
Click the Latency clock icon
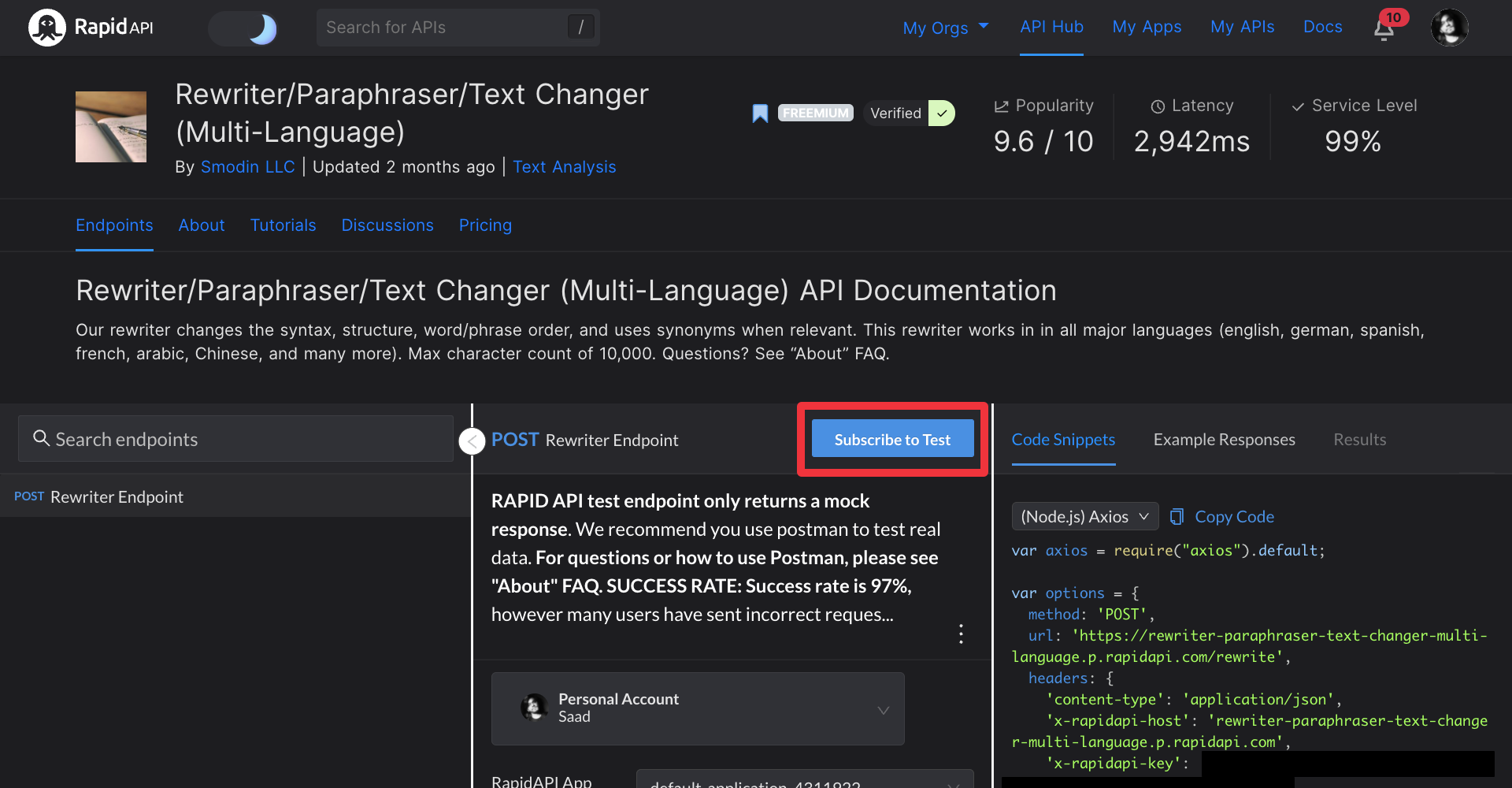tap(1158, 106)
